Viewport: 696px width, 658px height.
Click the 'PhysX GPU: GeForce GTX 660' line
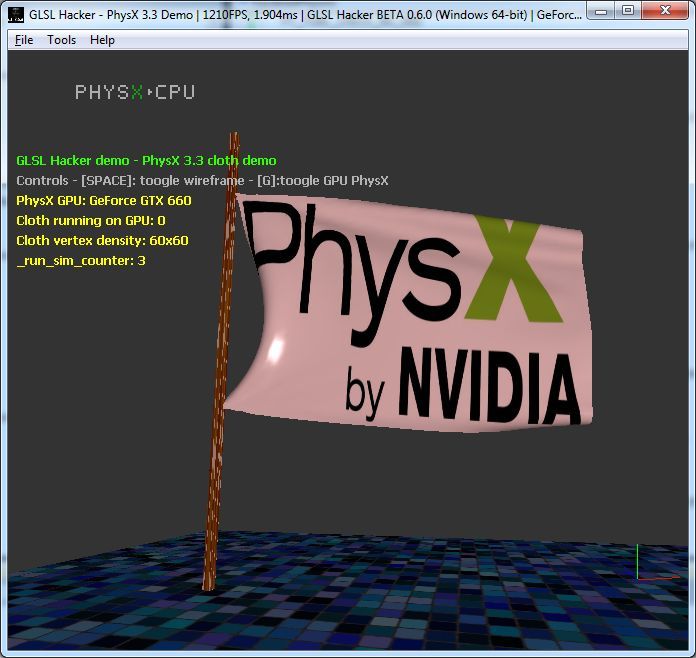104,200
